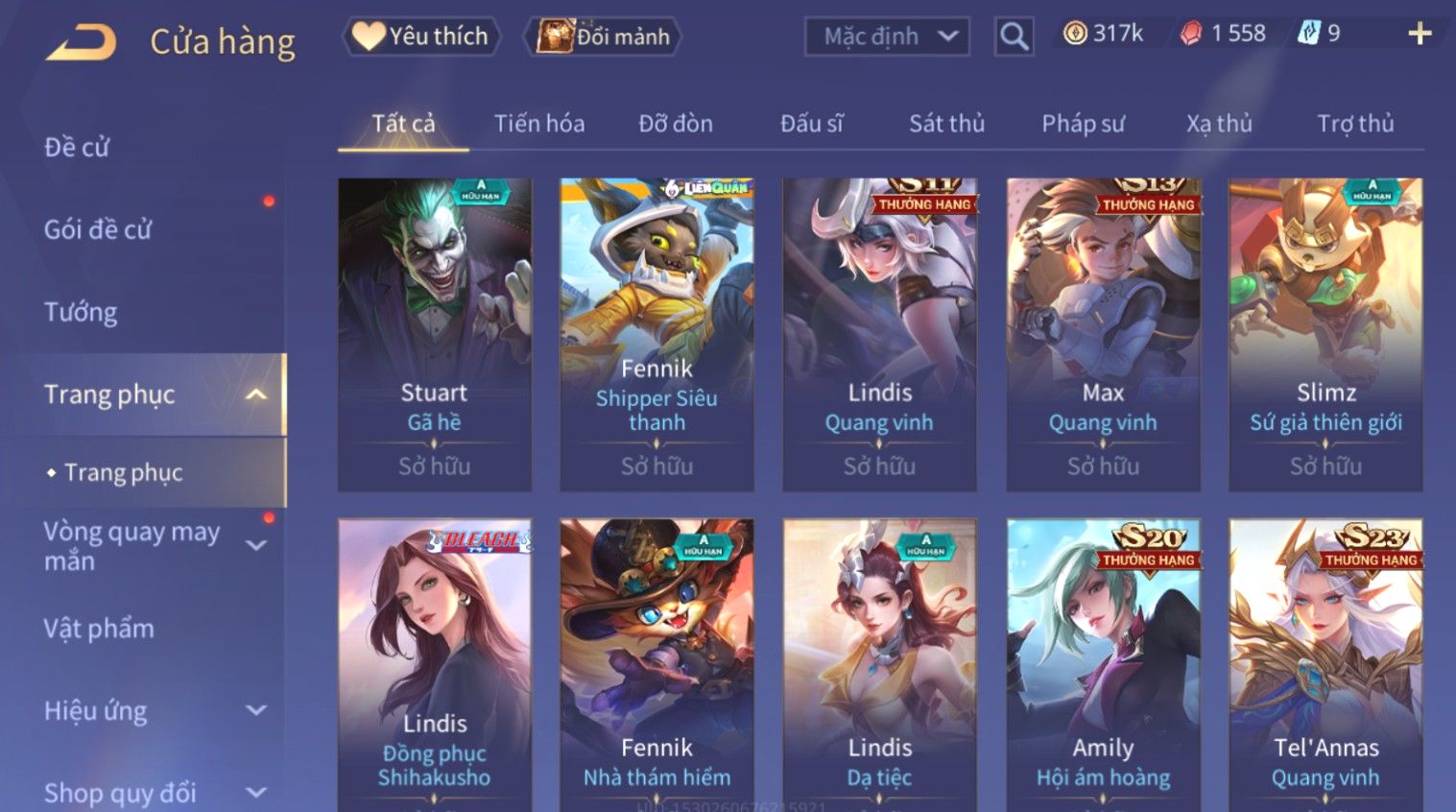Open Tướng in the sidebar
This screenshot has height=812, width=1456.
tap(81, 312)
